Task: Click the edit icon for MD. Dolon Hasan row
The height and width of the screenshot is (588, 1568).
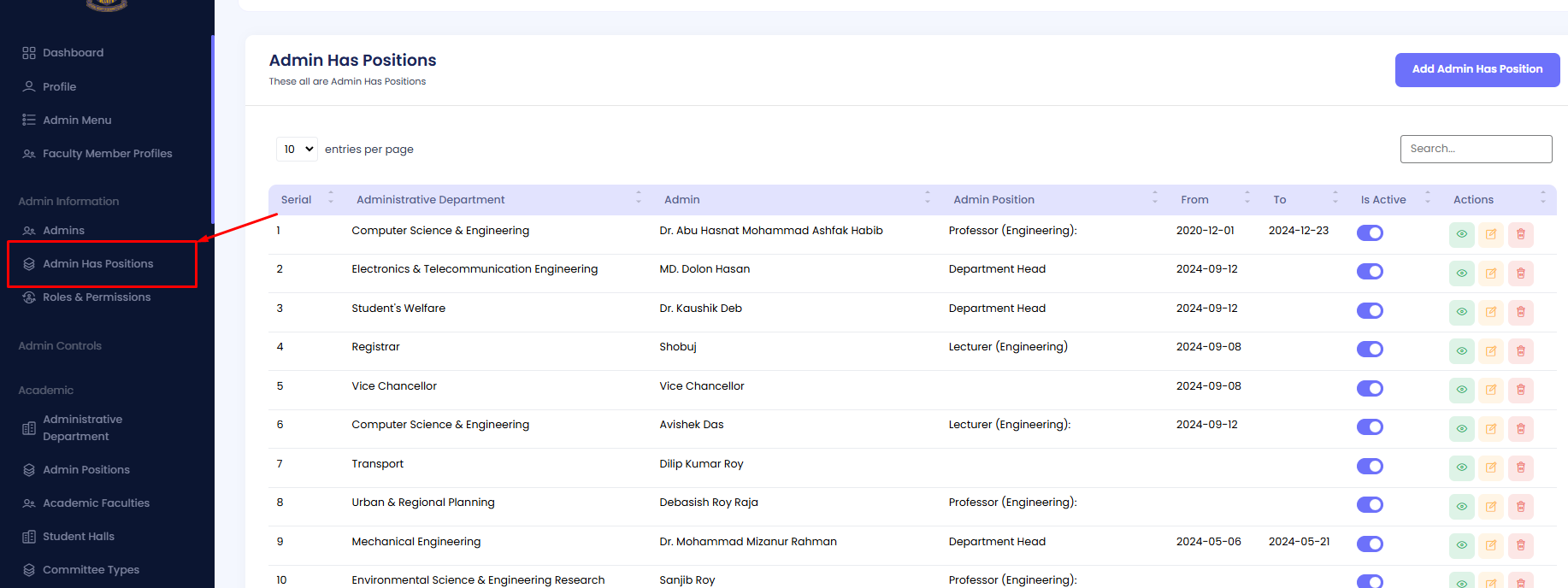Action: [x=1491, y=273]
